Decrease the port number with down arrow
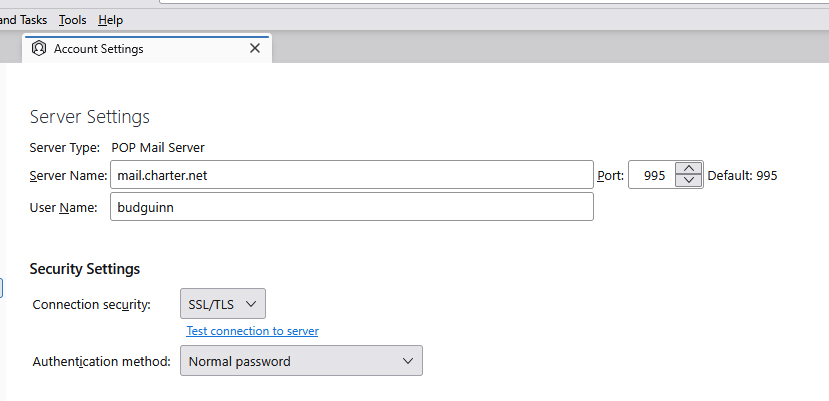 pos(688,180)
